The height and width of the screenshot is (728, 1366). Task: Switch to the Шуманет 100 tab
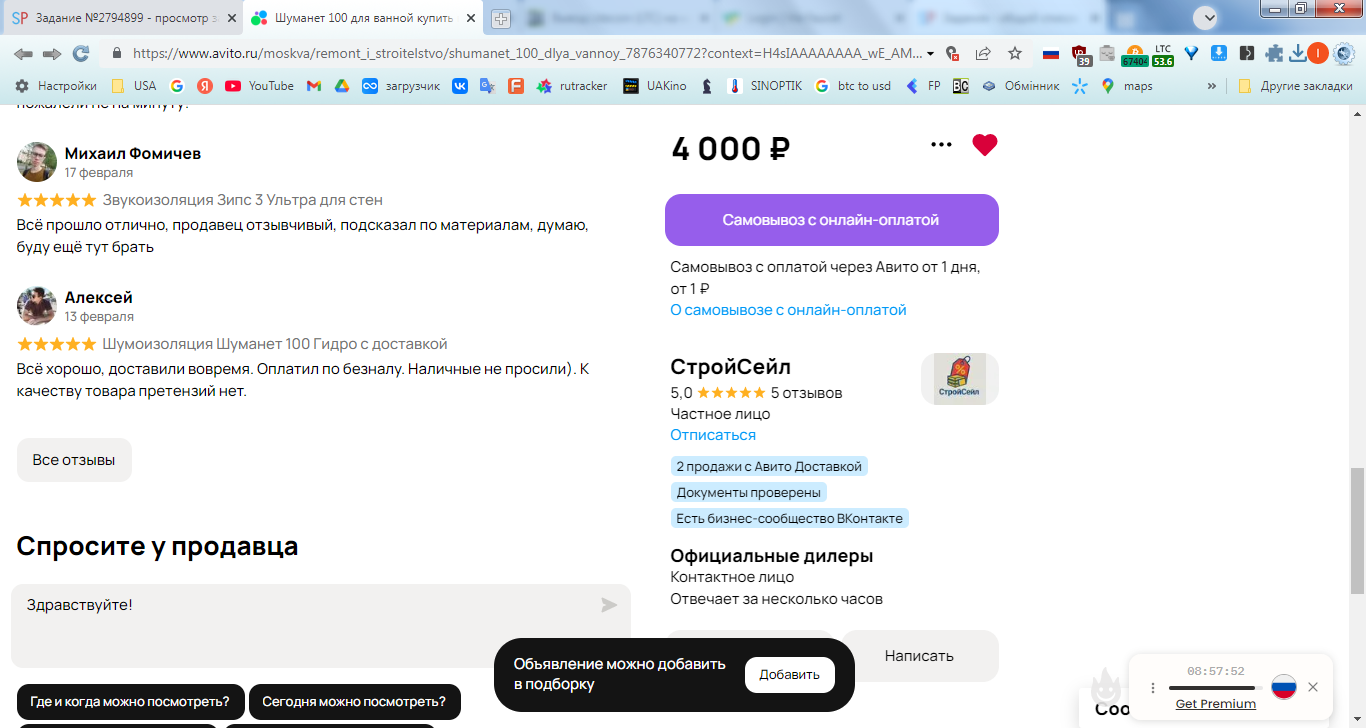362,18
